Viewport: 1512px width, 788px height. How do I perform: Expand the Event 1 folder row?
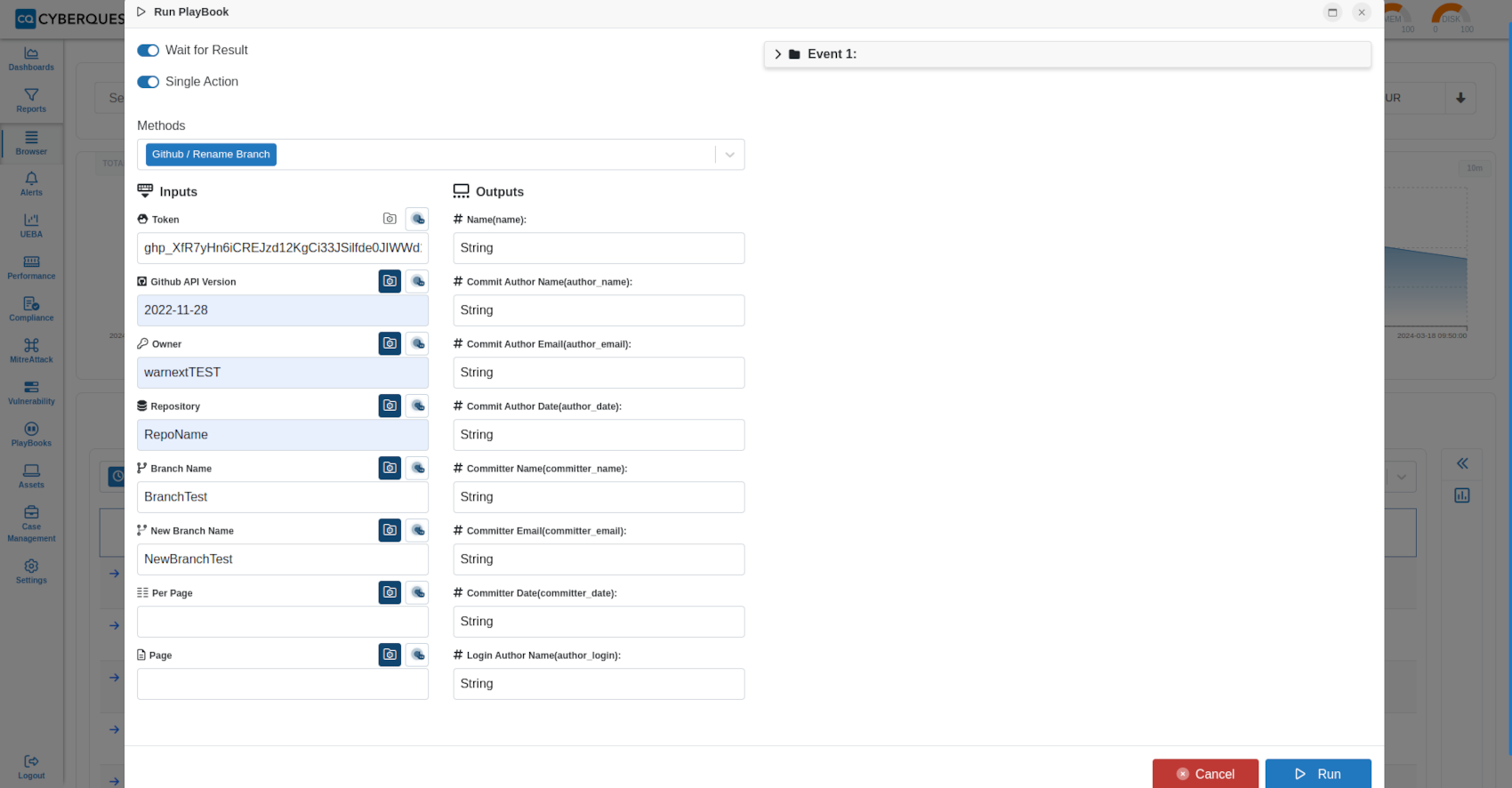[x=1067, y=54]
